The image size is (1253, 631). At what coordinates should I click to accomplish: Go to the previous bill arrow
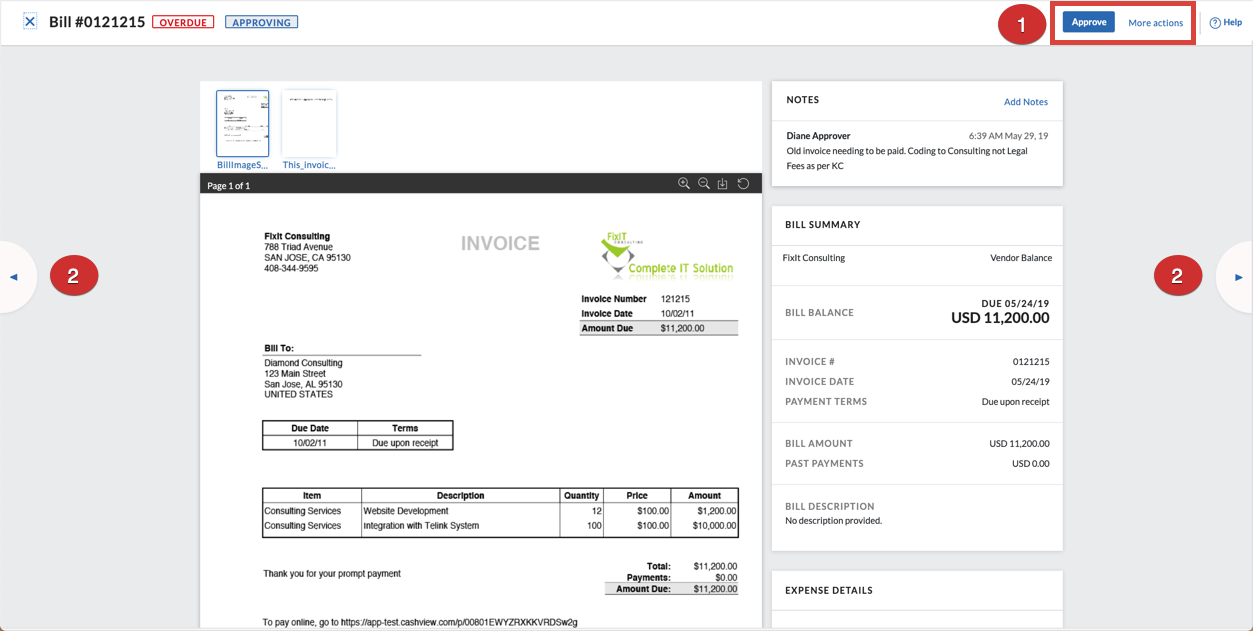tap(14, 277)
